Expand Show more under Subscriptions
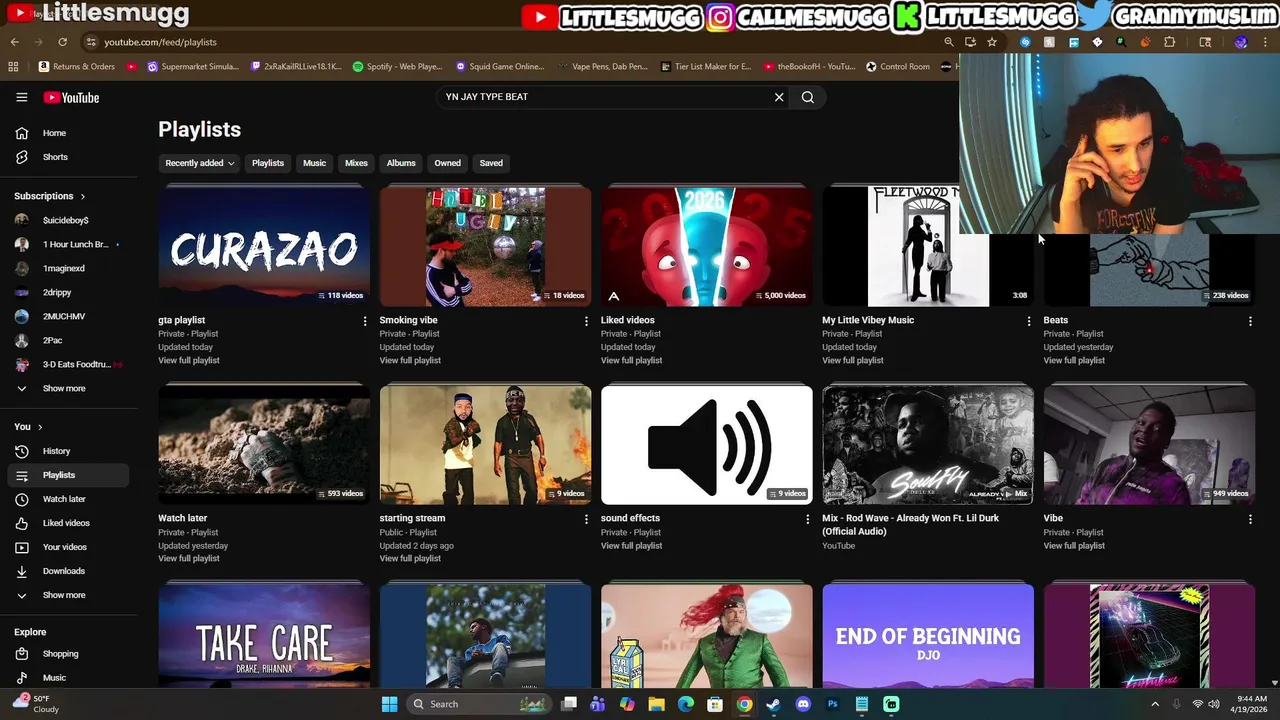1280x720 pixels. pos(65,388)
